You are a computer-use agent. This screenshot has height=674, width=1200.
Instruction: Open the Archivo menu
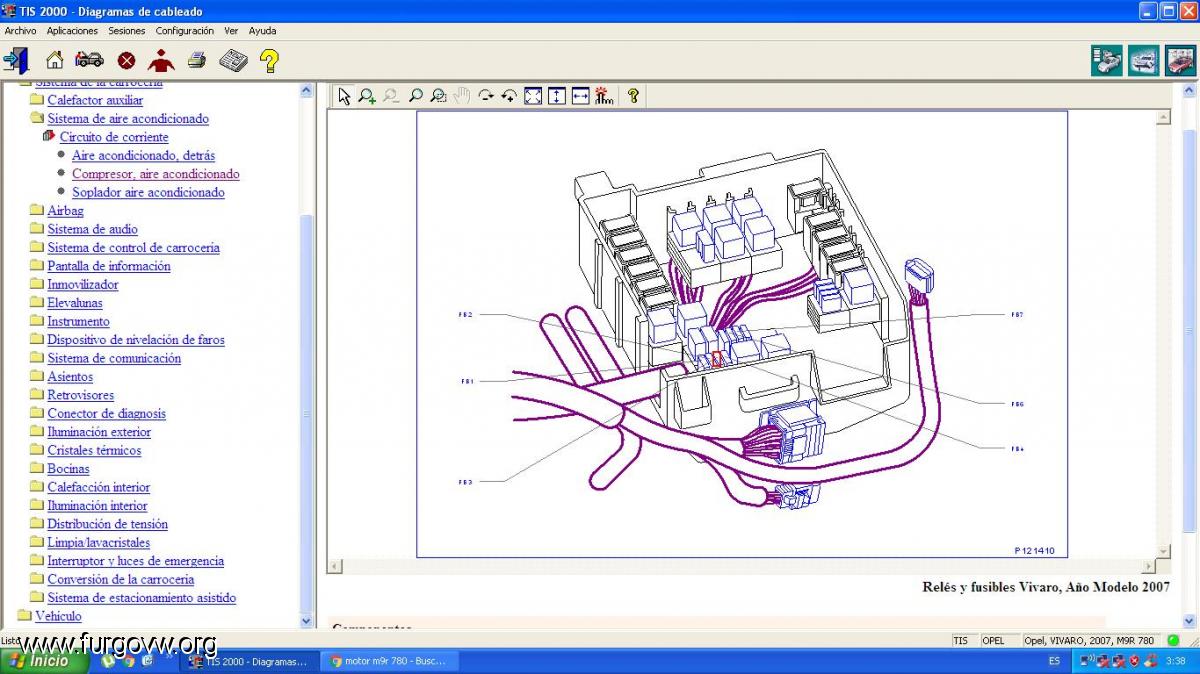click(20, 31)
